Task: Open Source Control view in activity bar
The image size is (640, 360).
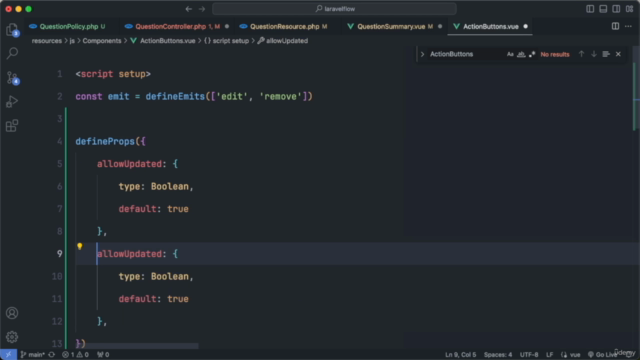Action: 12,78
